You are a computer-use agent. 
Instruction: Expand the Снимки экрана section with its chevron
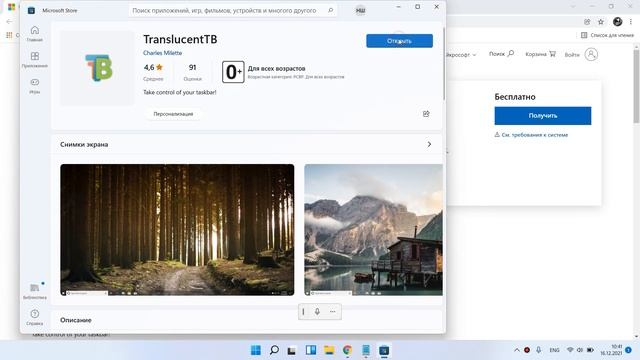[429, 144]
